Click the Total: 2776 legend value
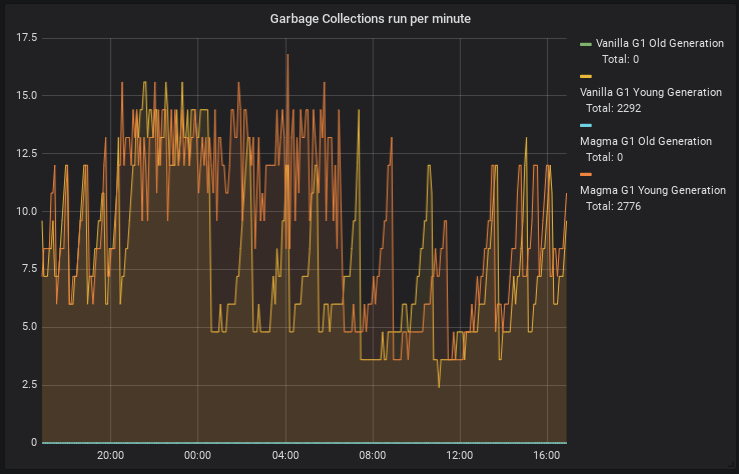Screen dimensions: 739x474 (613, 206)
